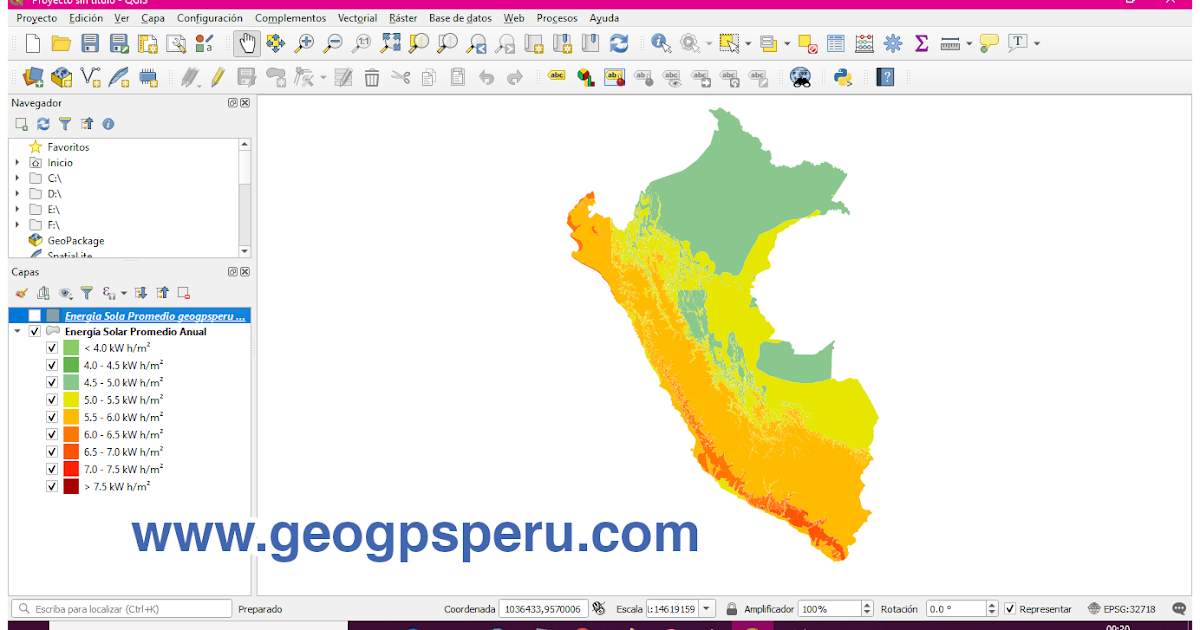Expand the Inicio node in Navegador

click(17, 162)
